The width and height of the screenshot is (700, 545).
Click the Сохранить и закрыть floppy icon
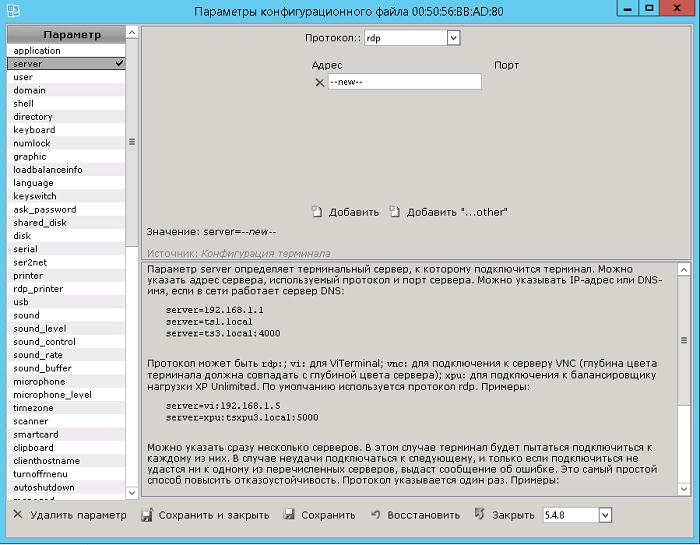click(x=147, y=515)
